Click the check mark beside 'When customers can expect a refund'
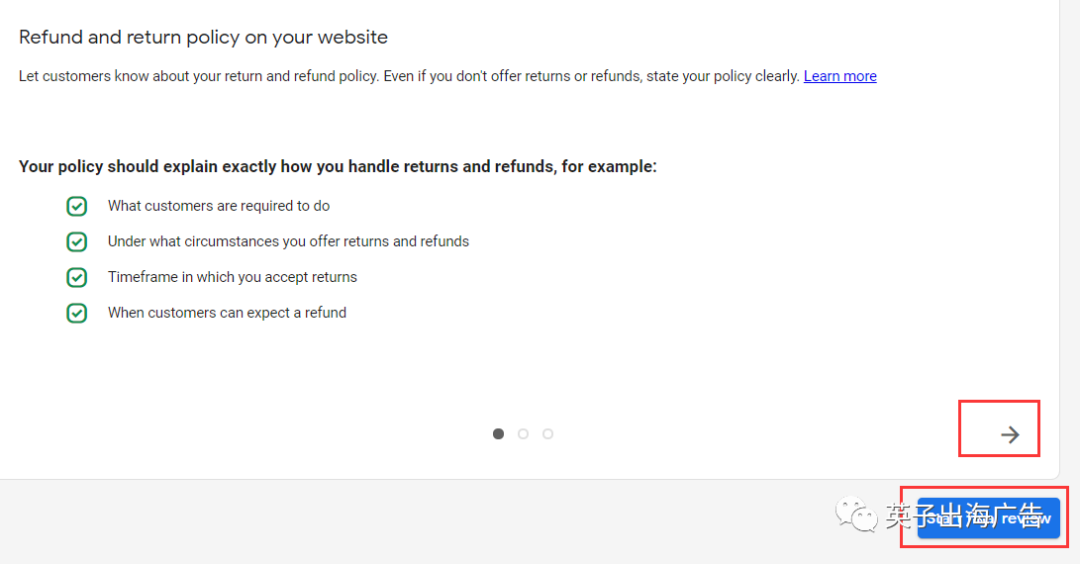The width and height of the screenshot is (1080, 564). tap(76, 313)
